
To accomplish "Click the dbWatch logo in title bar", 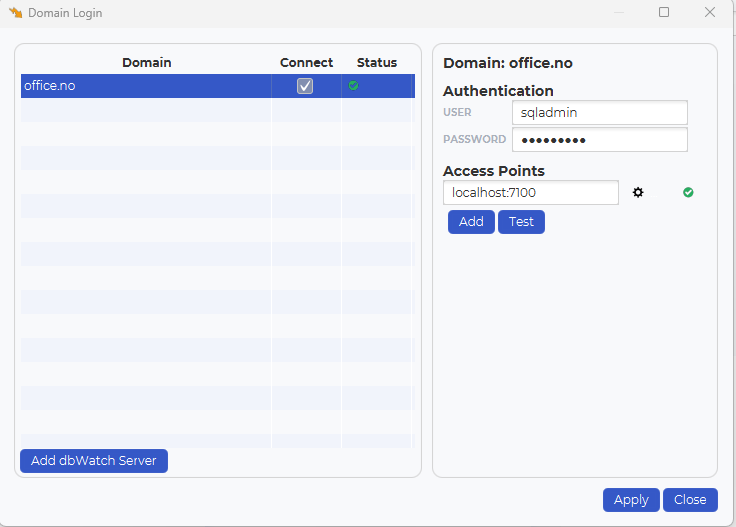I will [x=15, y=13].
